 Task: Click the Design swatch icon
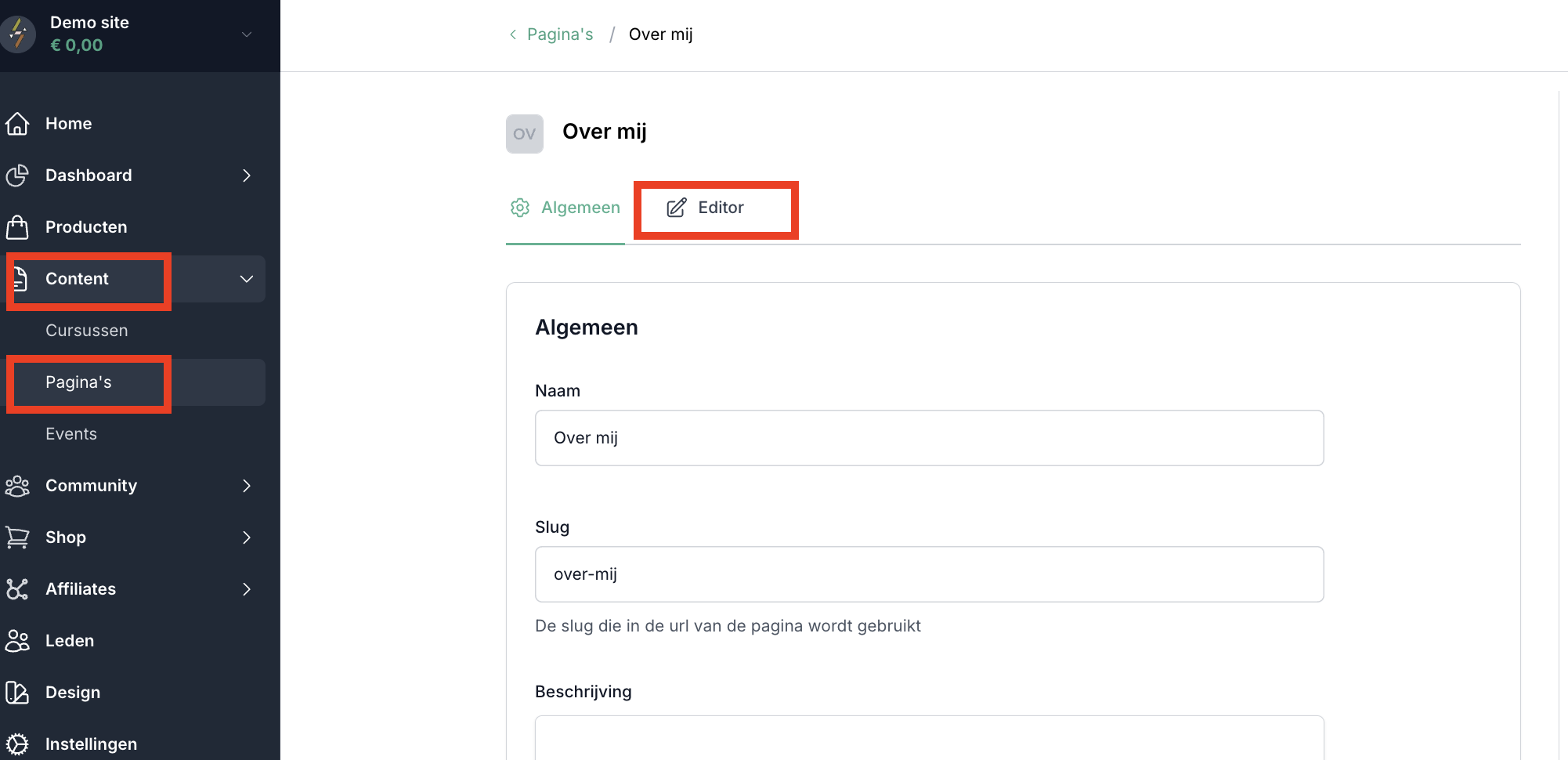click(17, 693)
